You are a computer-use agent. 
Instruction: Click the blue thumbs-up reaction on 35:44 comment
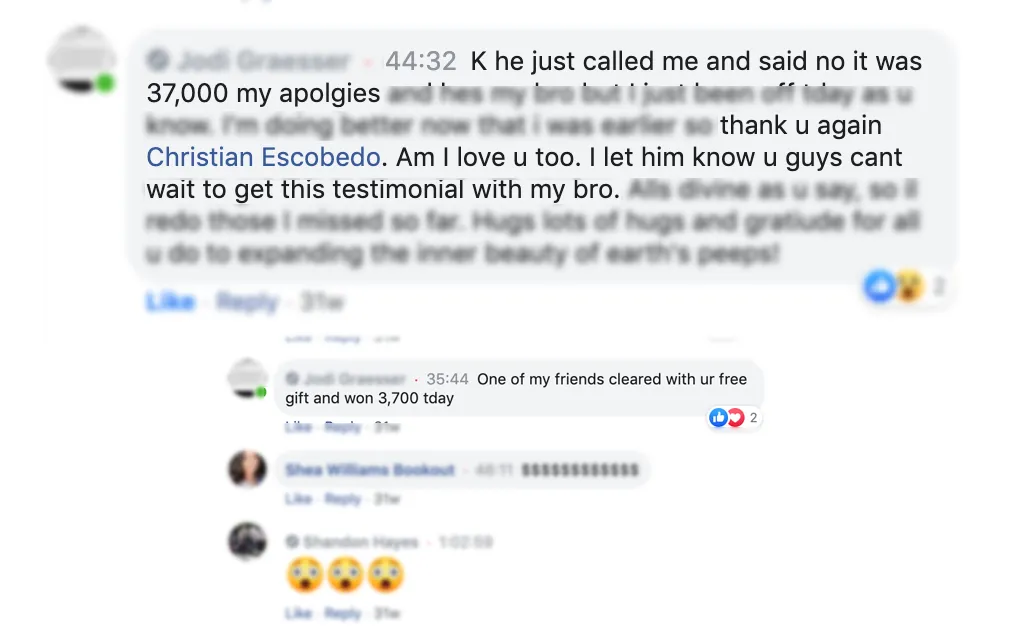tap(718, 418)
